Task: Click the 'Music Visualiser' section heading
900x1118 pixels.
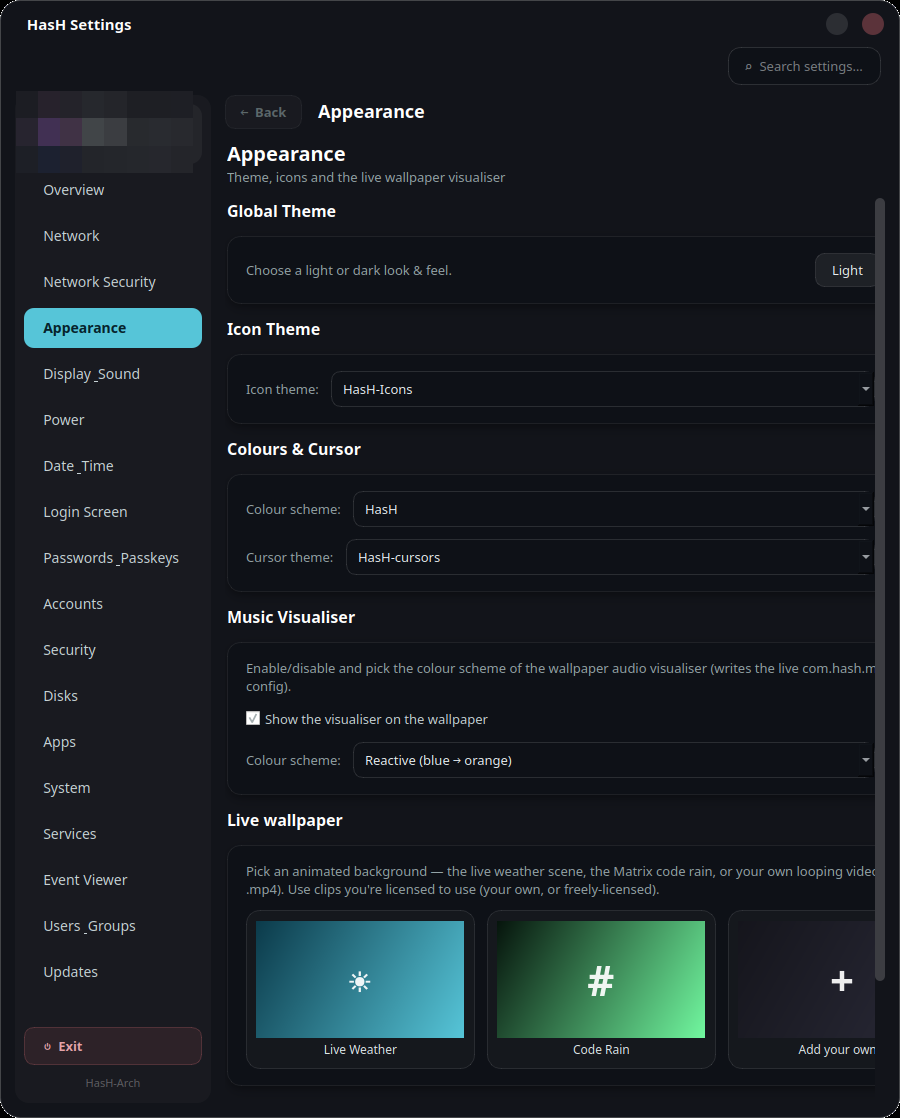Action: coord(290,617)
